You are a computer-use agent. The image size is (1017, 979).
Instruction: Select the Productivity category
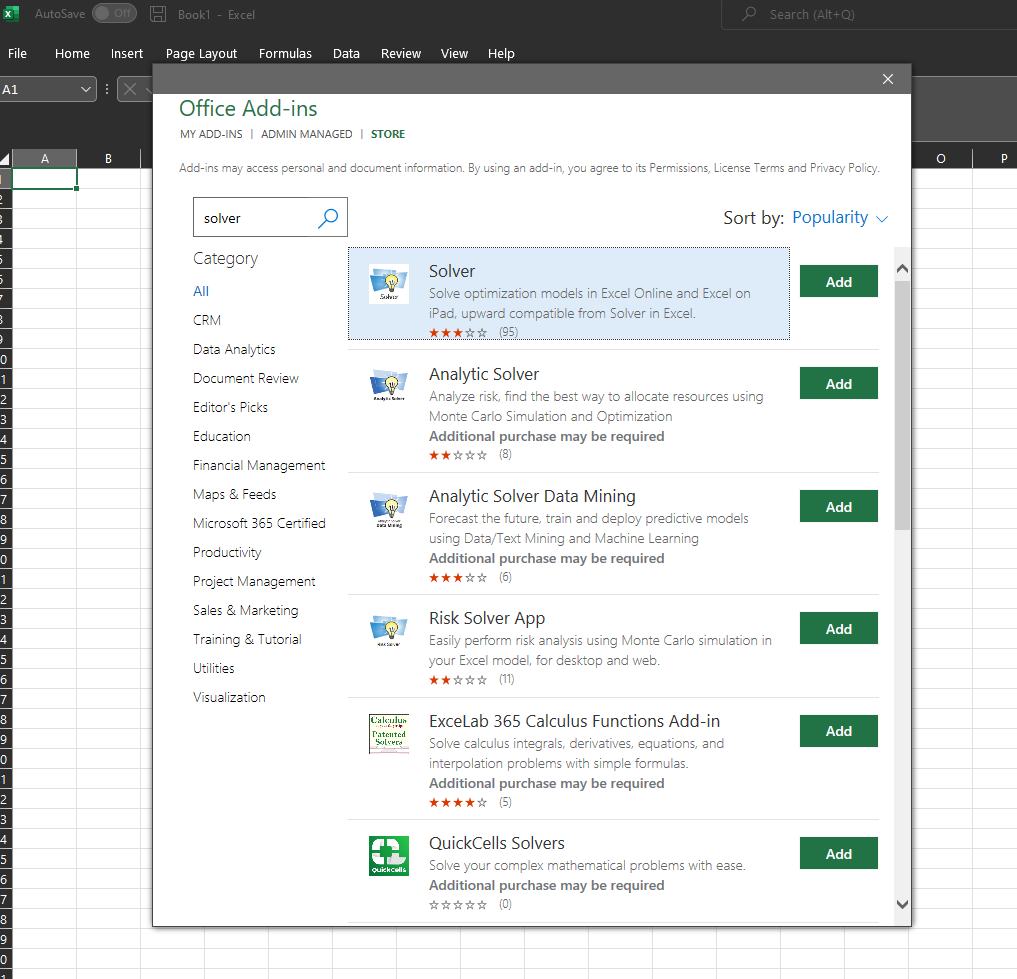click(x=227, y=552)
